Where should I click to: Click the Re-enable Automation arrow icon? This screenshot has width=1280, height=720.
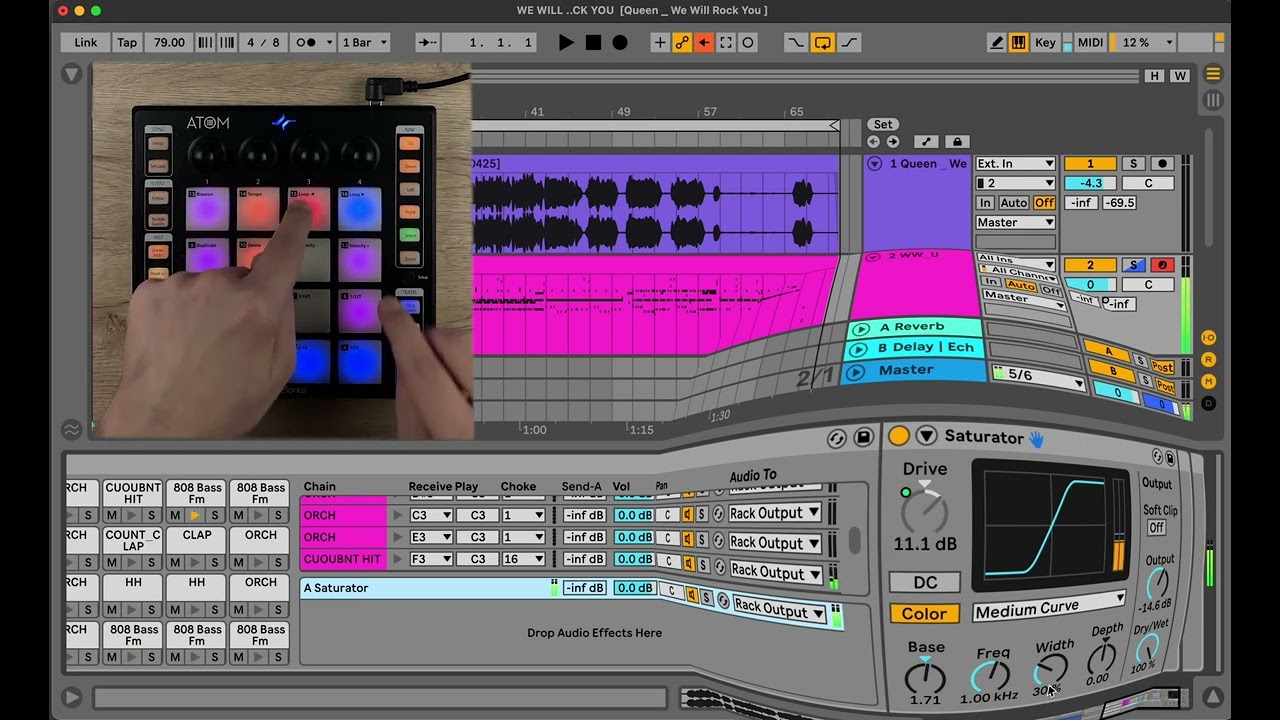704,42
